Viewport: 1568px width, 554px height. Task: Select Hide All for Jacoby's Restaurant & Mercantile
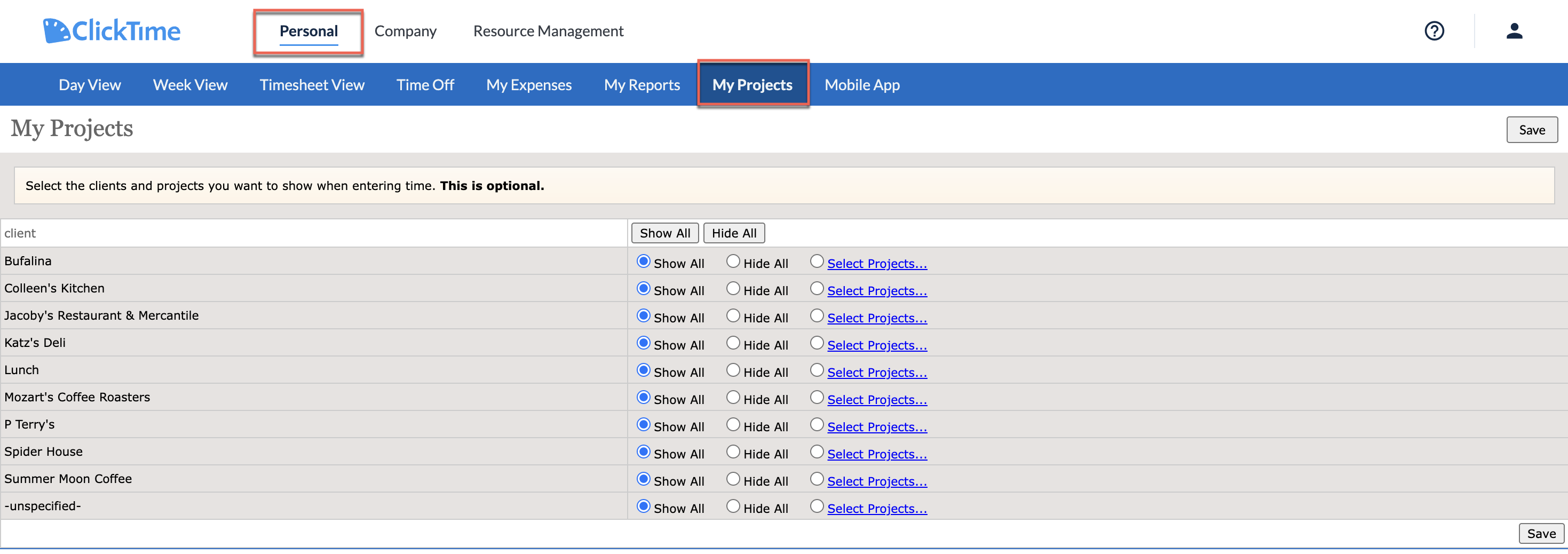[x=733, y=316]
